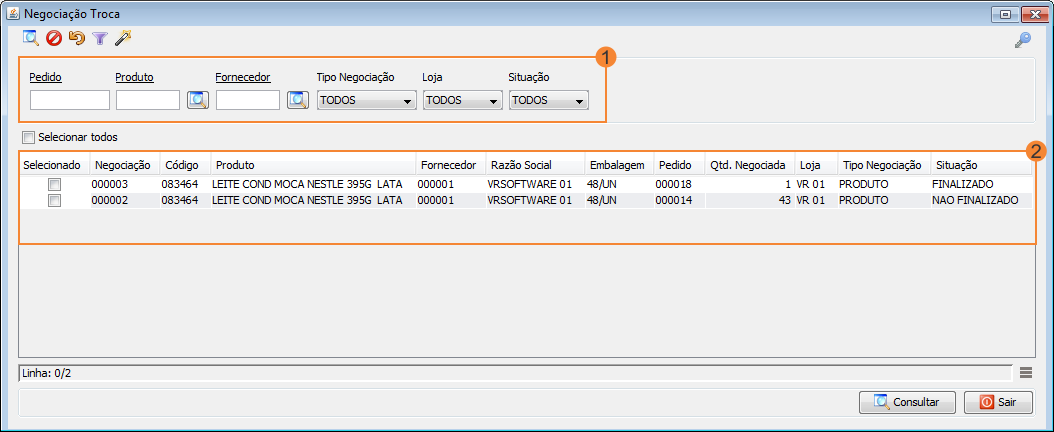The image size is (1054, 432).
Task: Click the grid options icon beside the status bar
Action: point(1025,373)
